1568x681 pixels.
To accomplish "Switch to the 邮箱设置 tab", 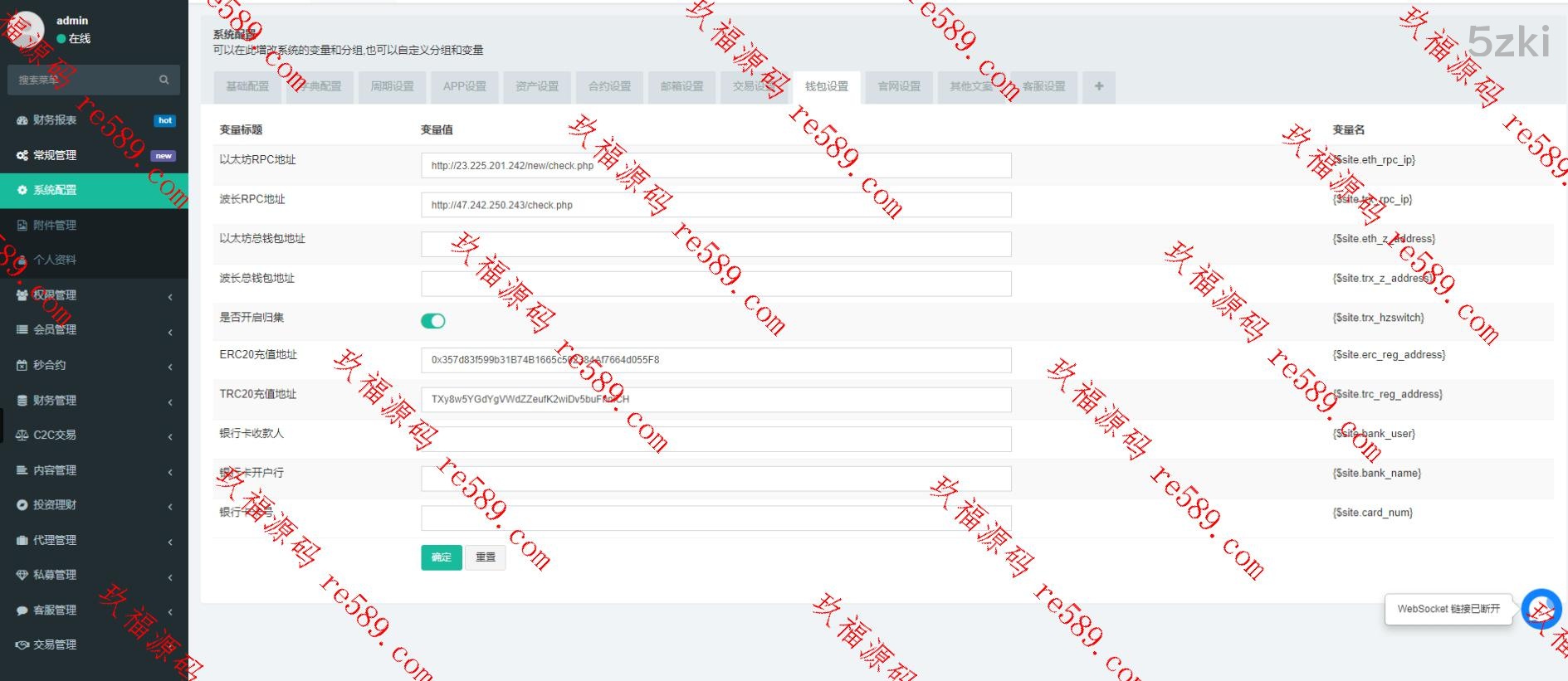I will click(681, 86).
